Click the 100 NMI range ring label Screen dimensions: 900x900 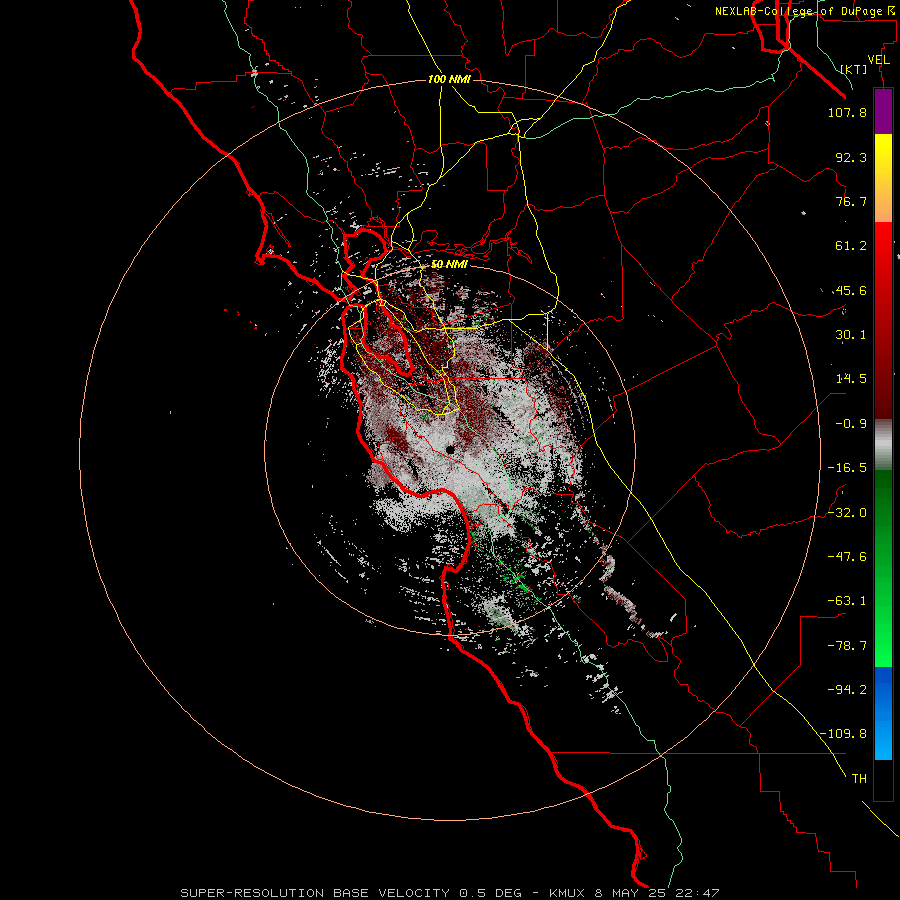point(449,79)
